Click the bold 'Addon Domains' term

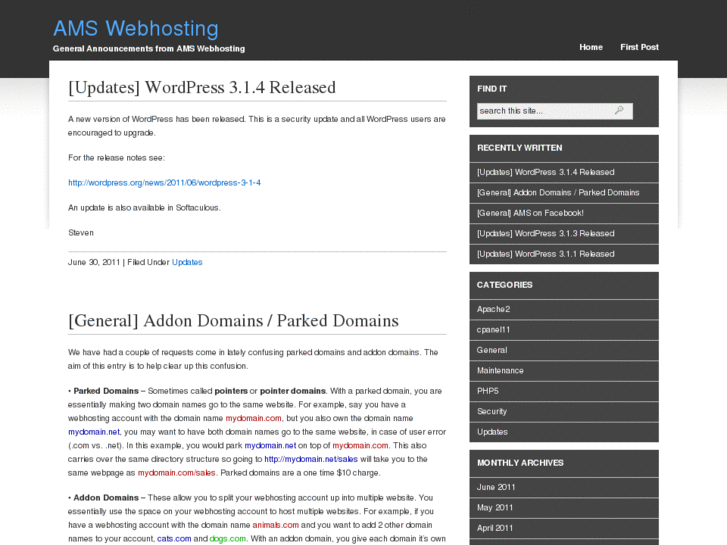tap(106, 498)
